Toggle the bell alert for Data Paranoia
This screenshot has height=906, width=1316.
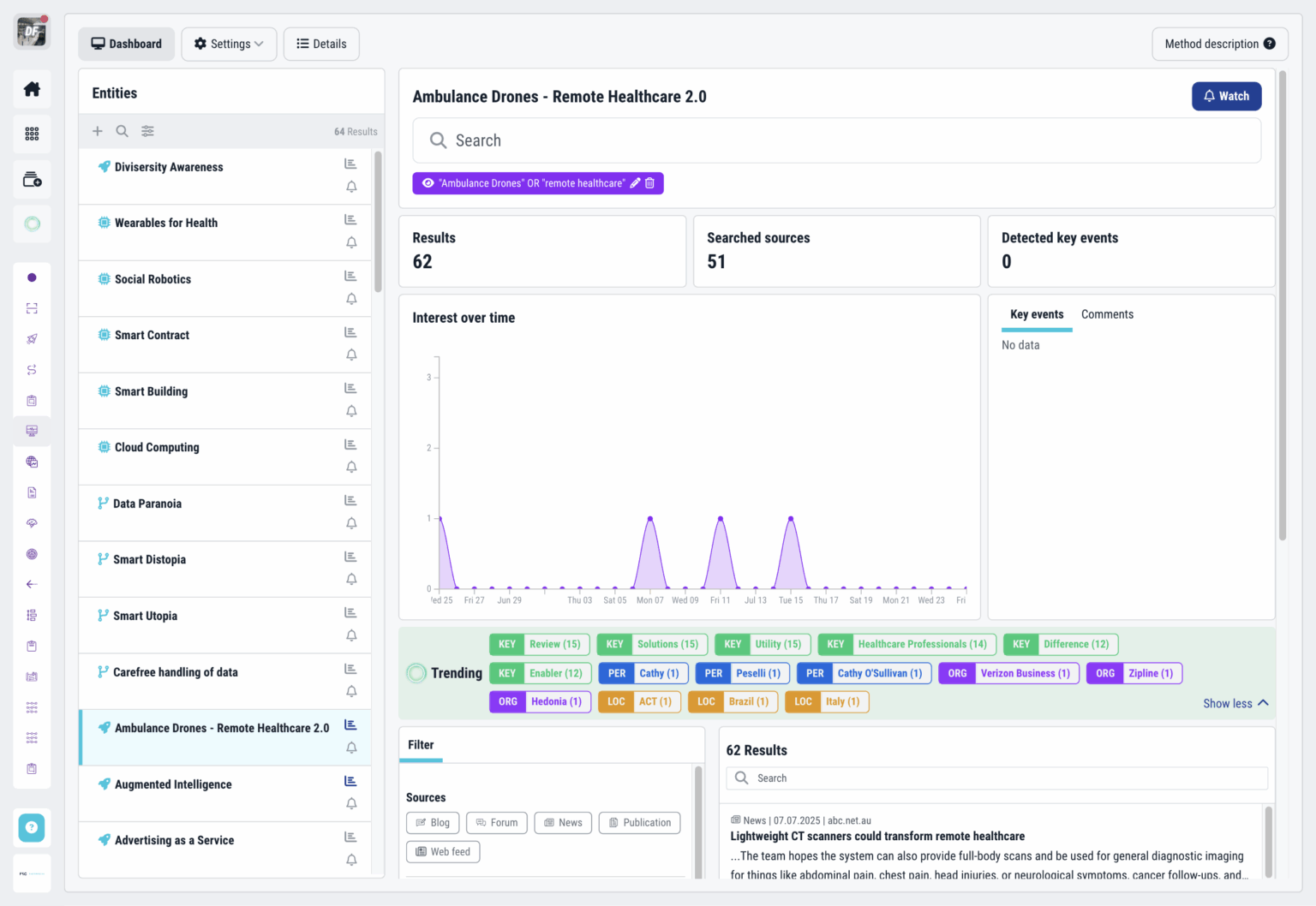(350, 522)
